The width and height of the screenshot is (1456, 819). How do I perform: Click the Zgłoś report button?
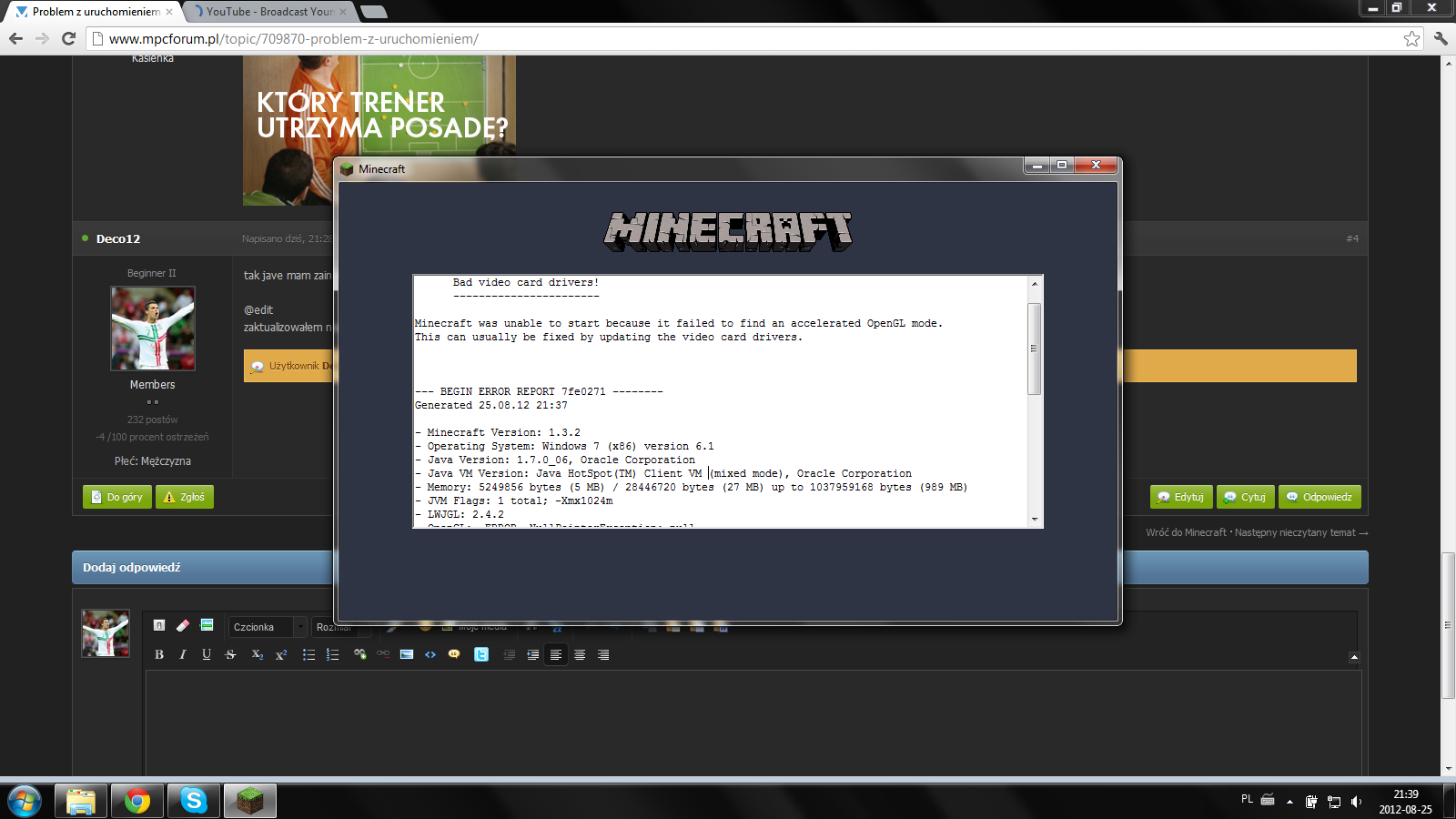point(185,497)
